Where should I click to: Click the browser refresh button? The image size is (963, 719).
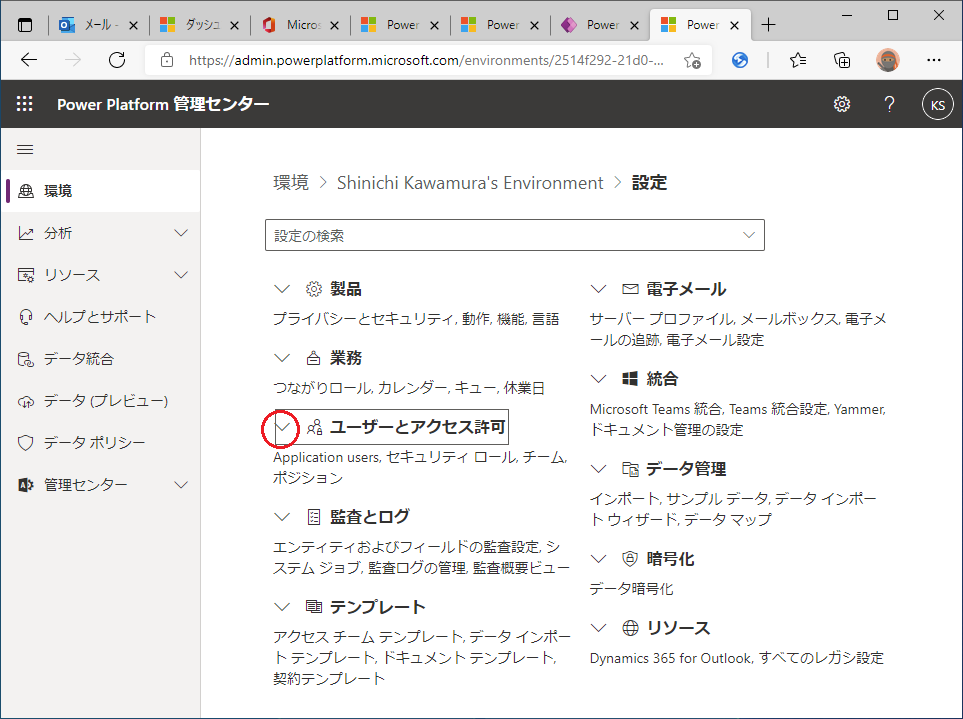point(117,60)
